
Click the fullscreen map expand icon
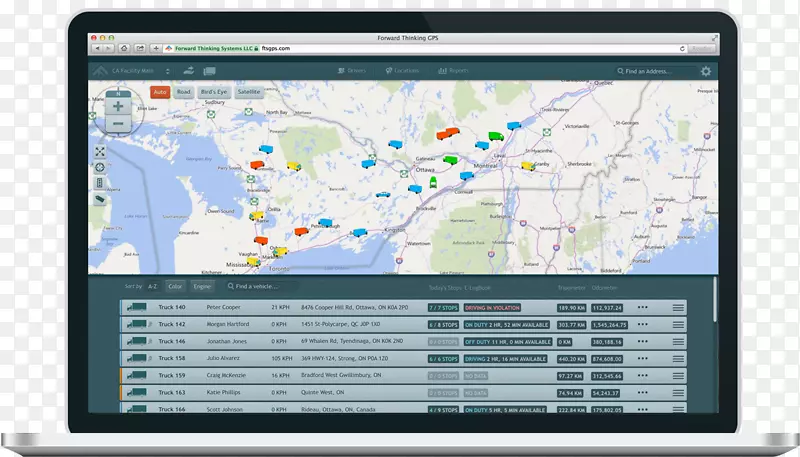pos(100,151)
